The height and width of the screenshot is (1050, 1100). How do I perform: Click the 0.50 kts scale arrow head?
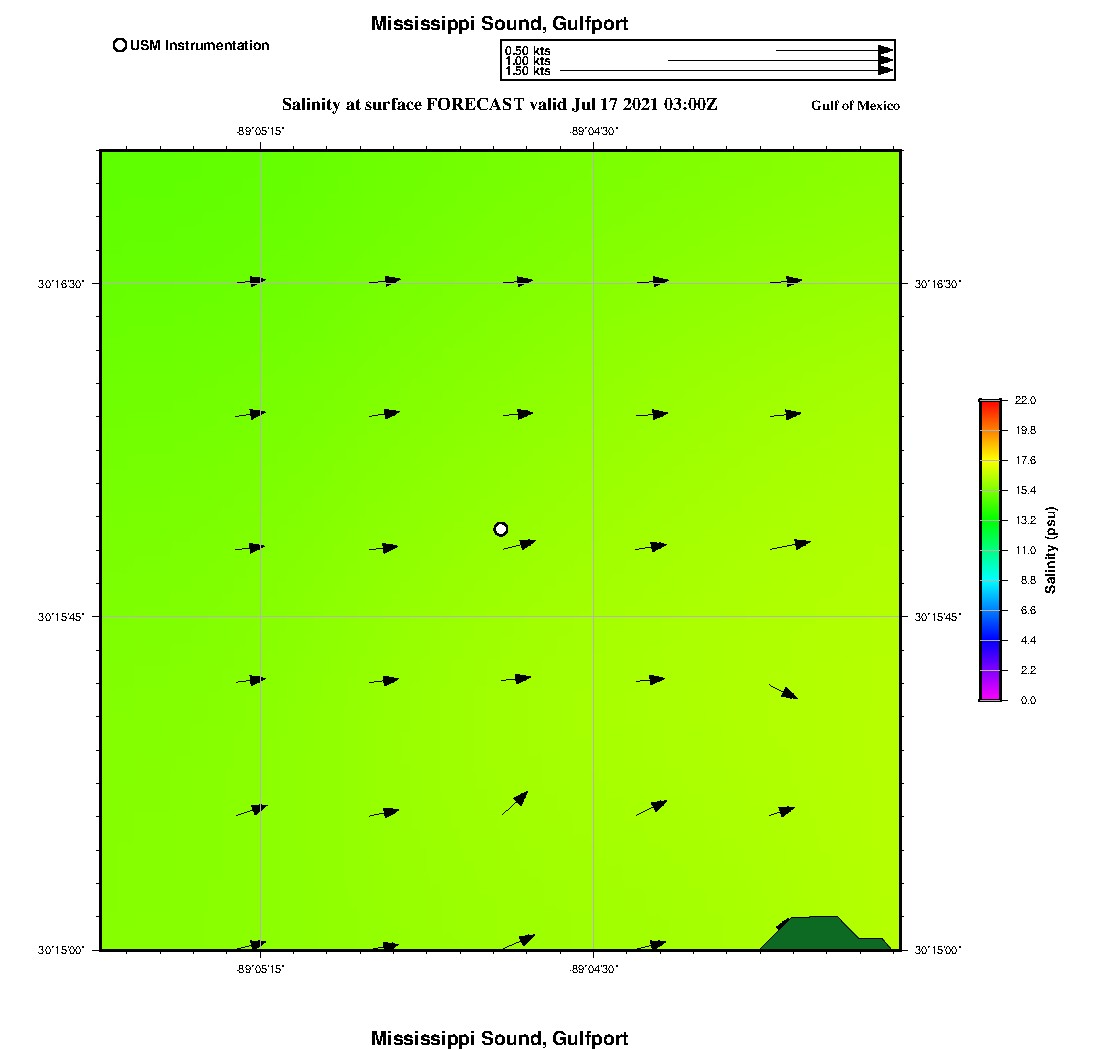pos(885,50)
